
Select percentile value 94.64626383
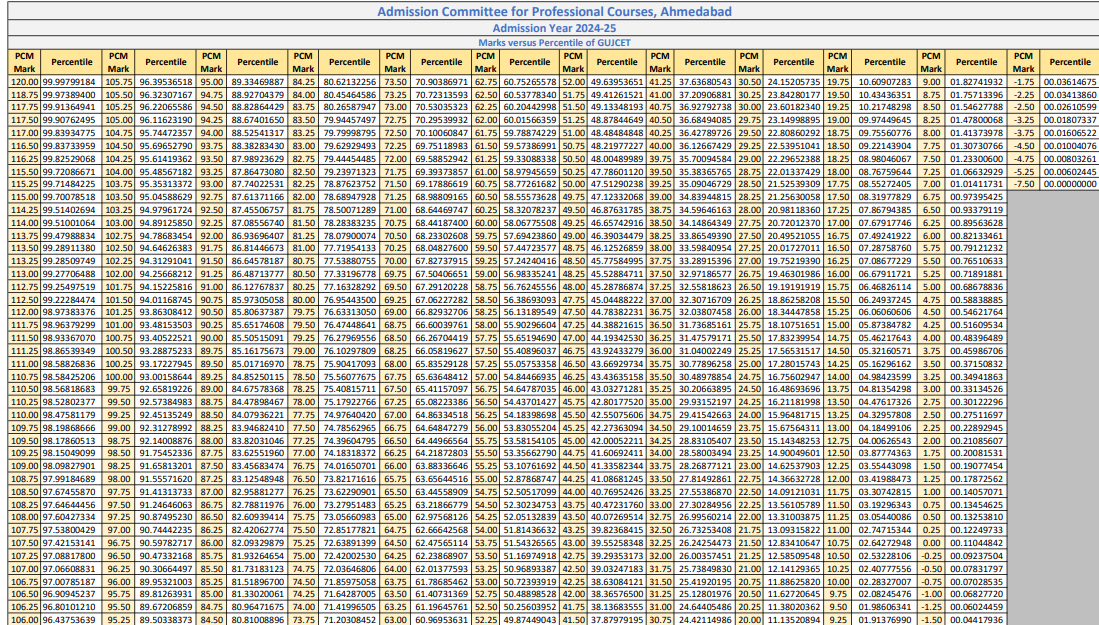click(165, 248)
